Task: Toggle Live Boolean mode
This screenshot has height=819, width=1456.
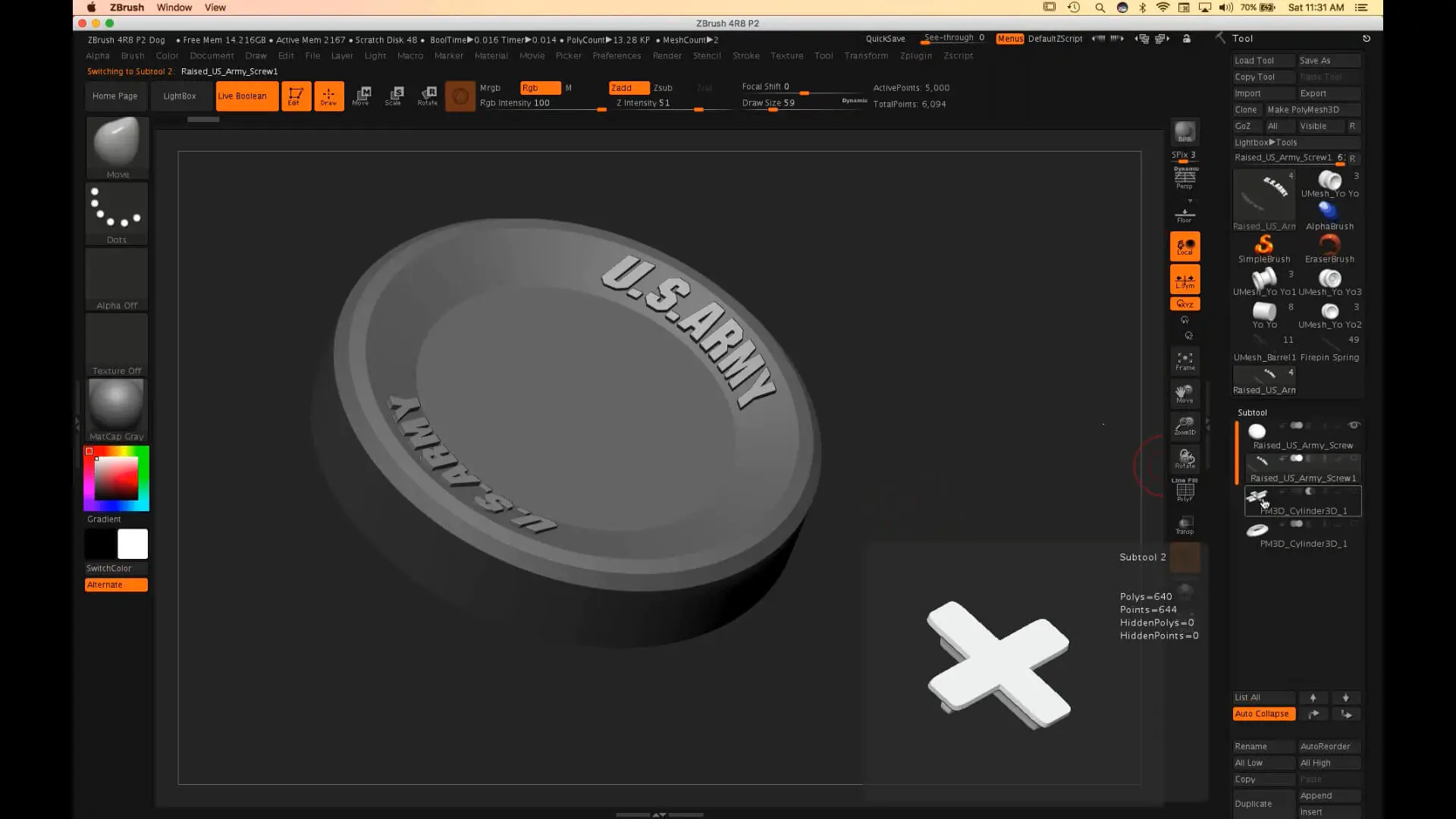Action: (x=247, y=96)
